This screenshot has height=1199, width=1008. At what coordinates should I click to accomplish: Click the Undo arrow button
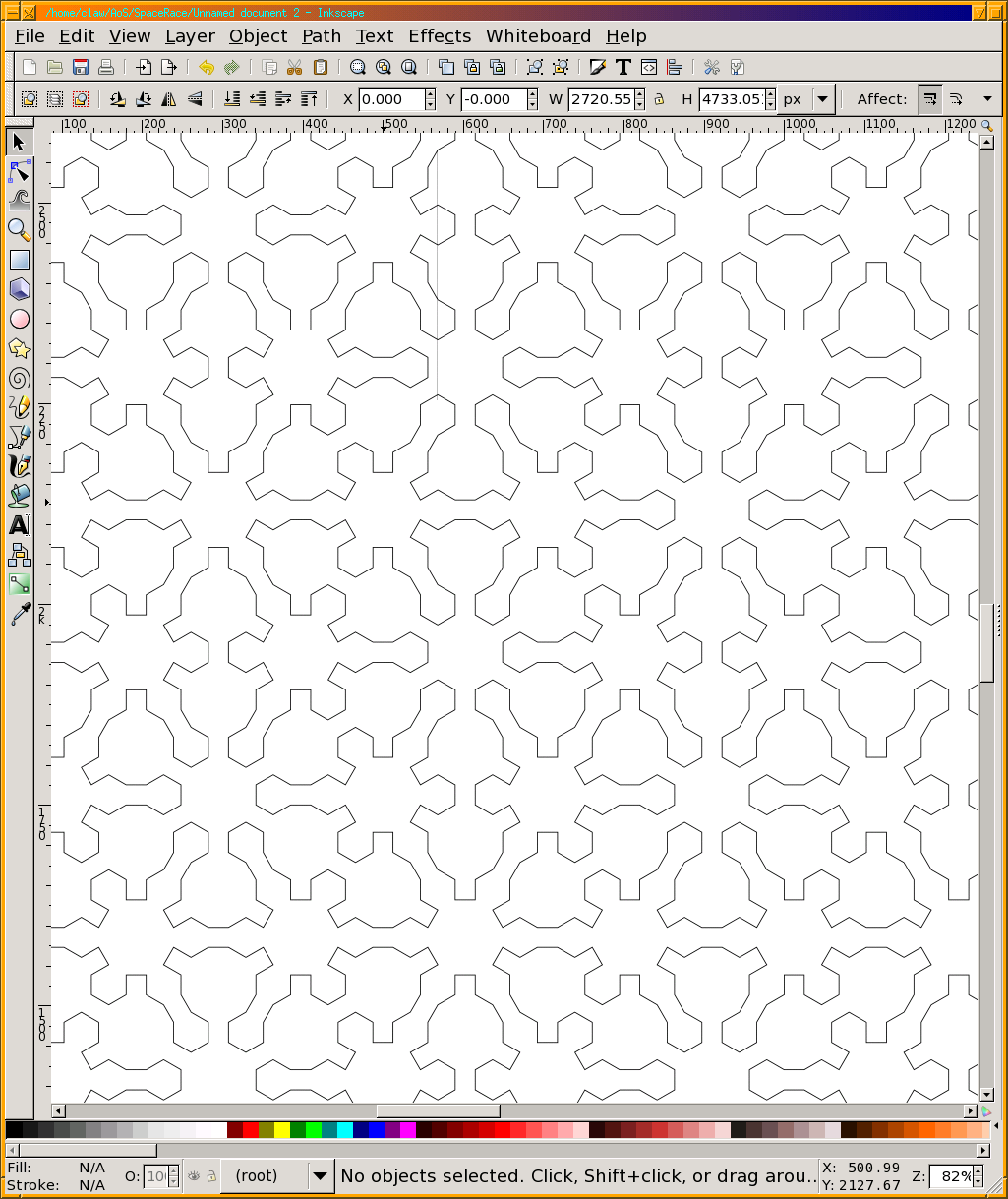click(206, 67)
